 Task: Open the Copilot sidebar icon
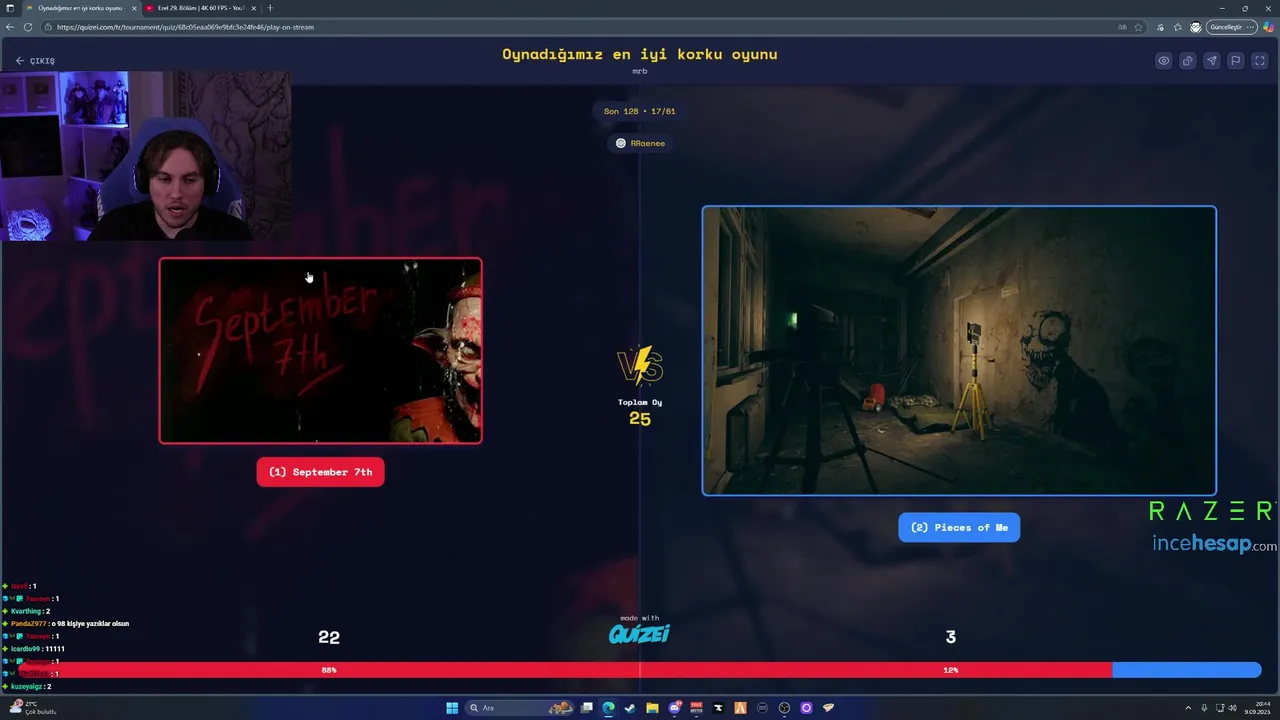[x=1269, y=27]
